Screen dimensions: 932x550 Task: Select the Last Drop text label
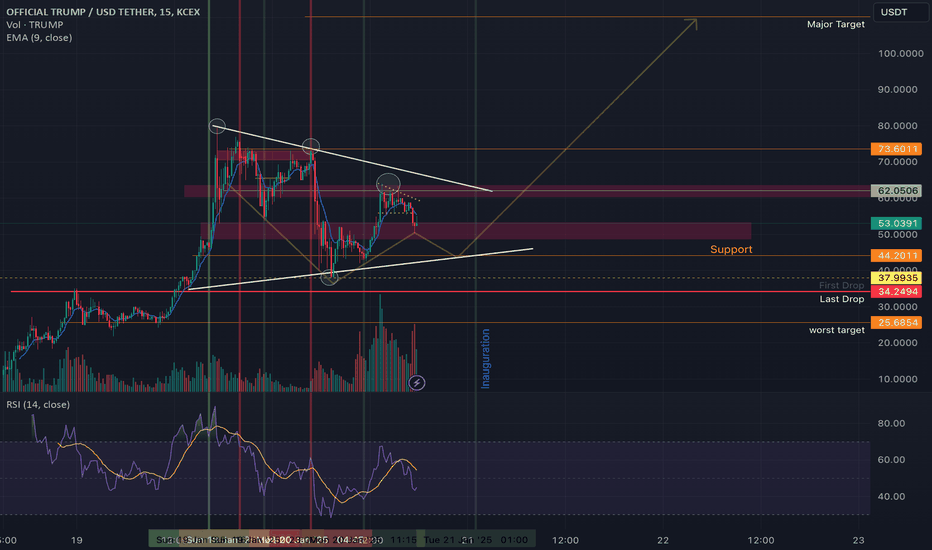coord(842,299)
